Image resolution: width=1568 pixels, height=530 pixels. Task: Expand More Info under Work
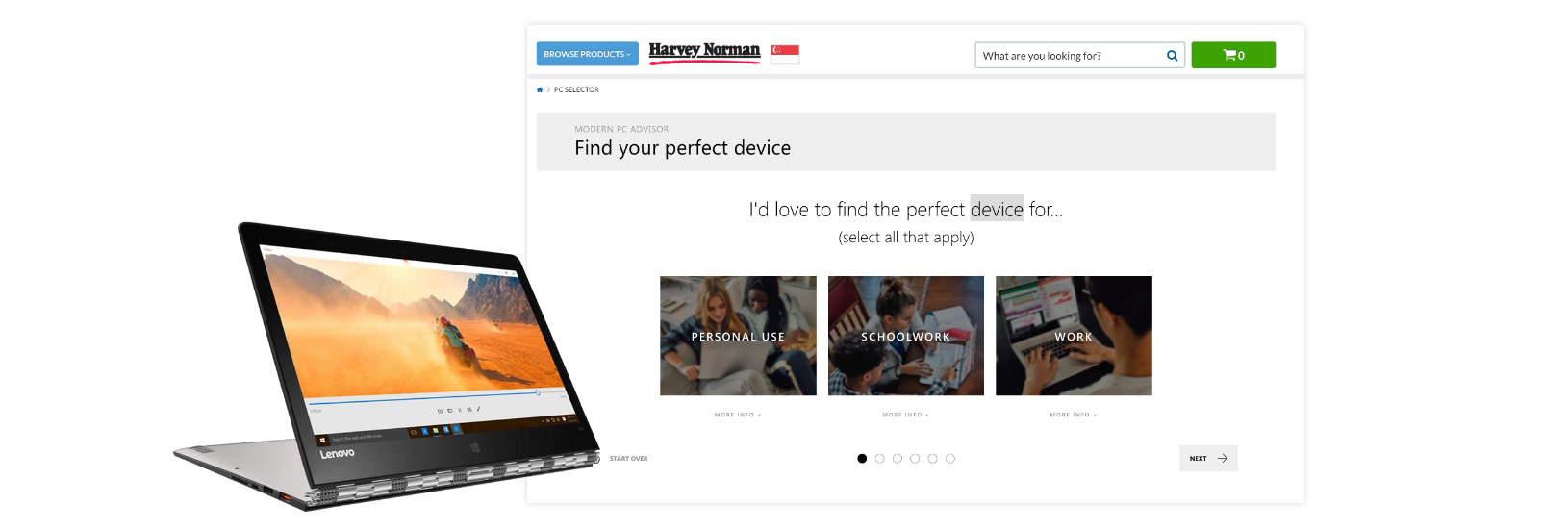pyautogui.click(x=1074, y=415)
